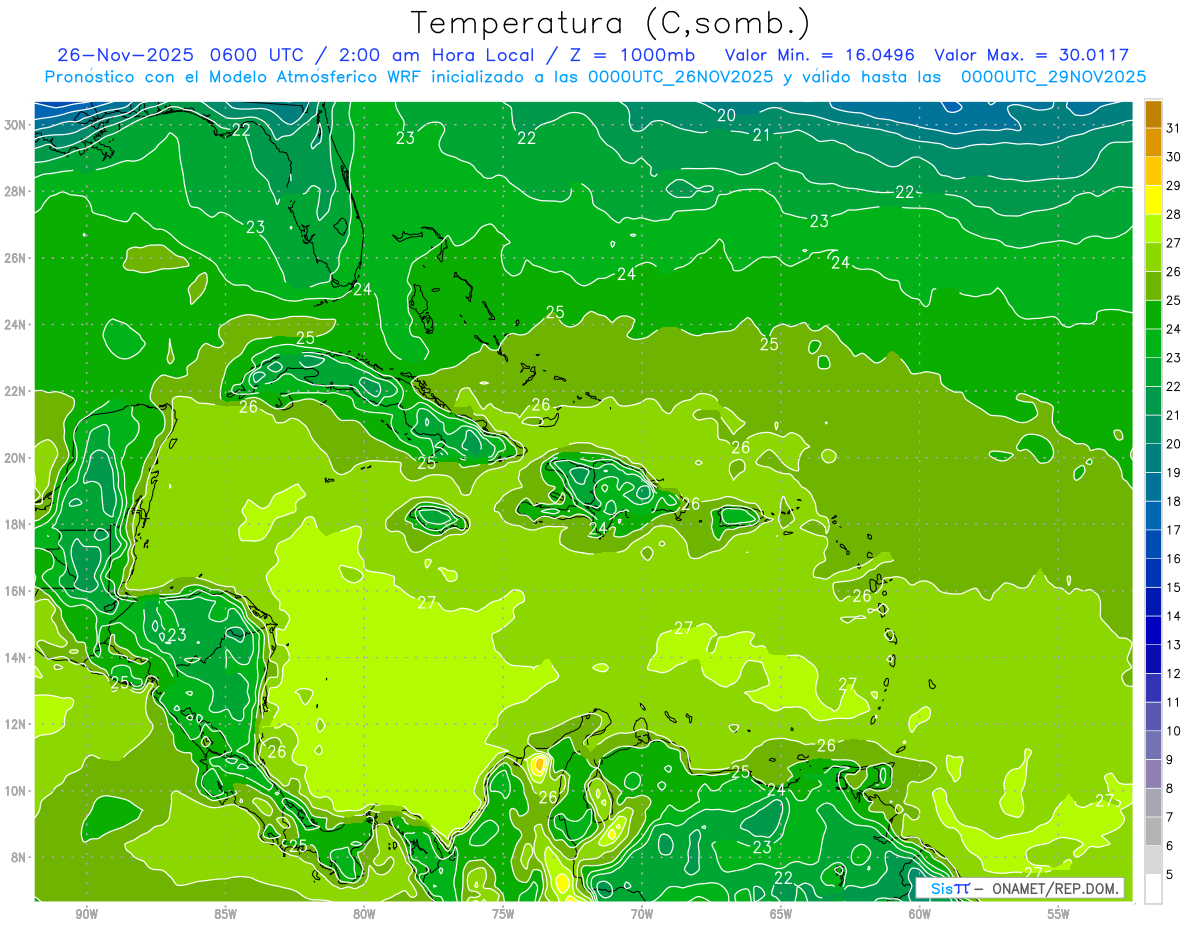Screen dimensions: 1200x927
Task: Click the color scale value 17
Action: [1174, 530]
